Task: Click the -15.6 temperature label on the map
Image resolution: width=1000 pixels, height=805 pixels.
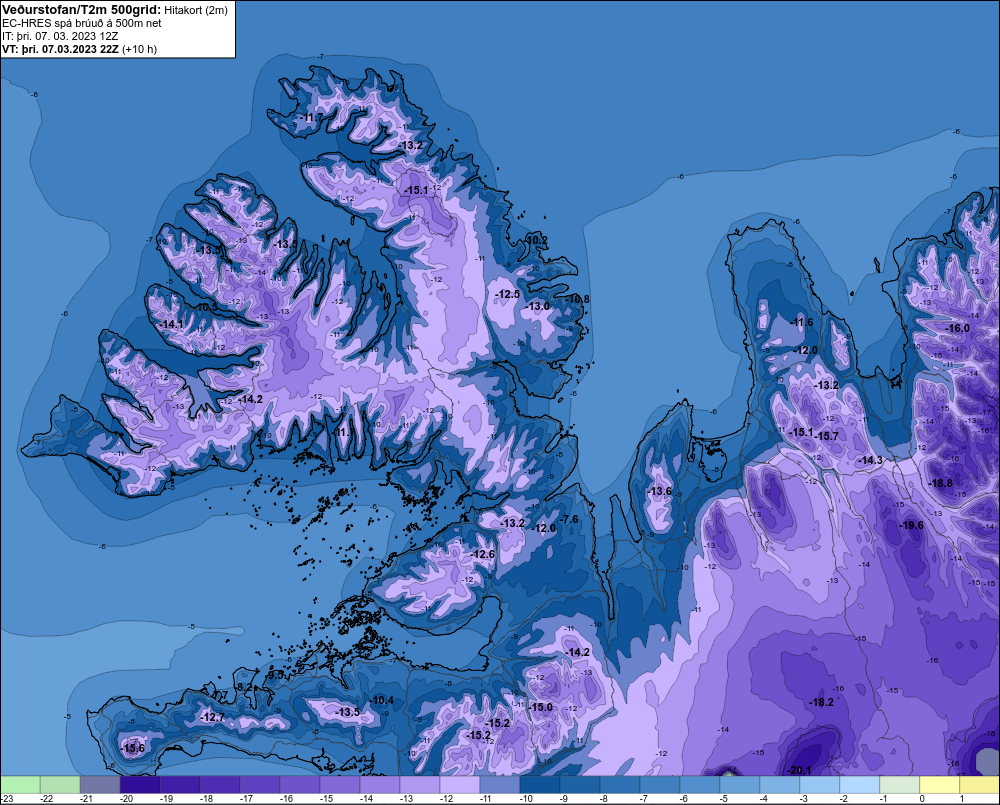Action: point(133,748)
